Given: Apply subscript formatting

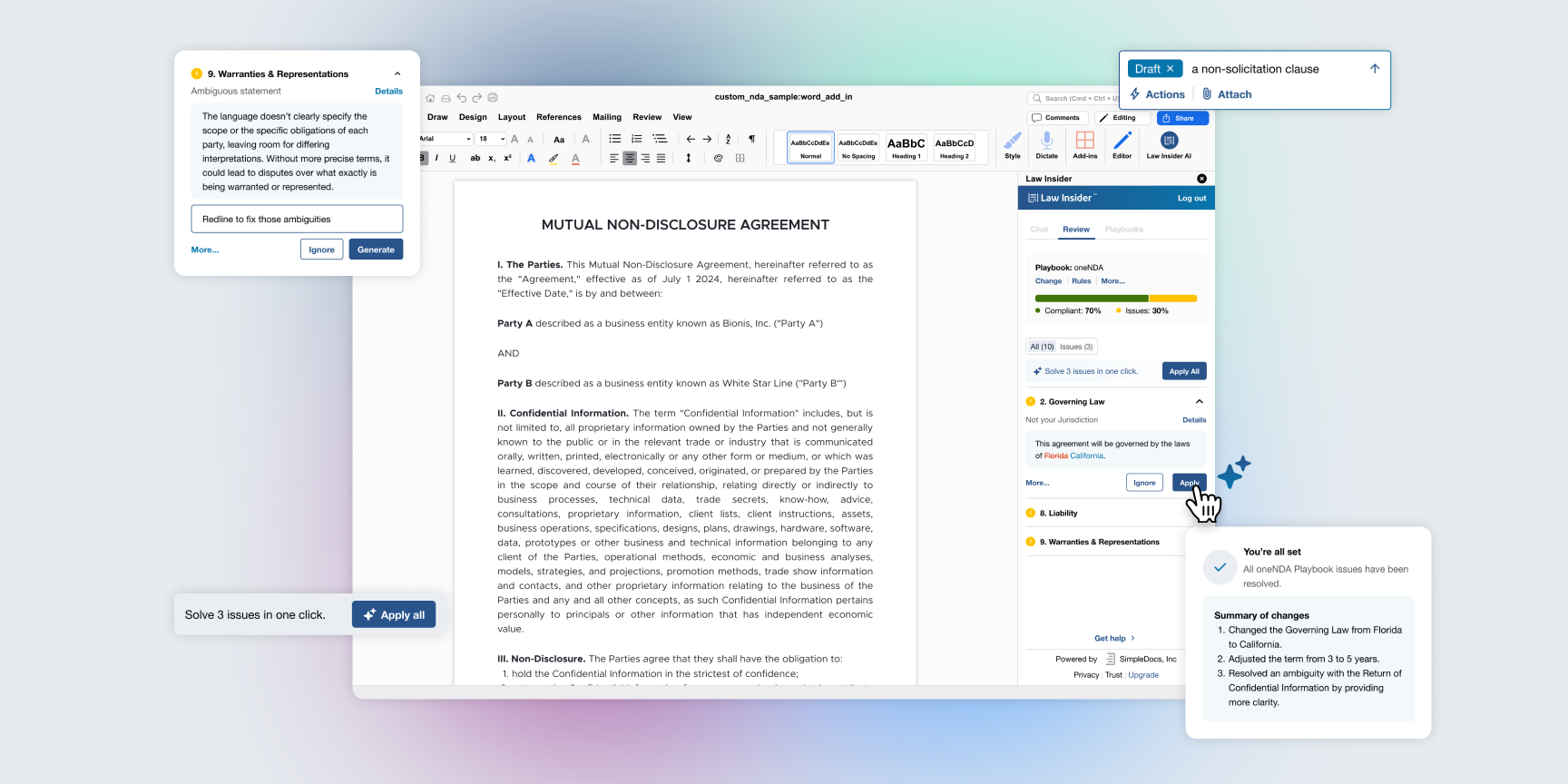Looking at the screenshot, I should pos(492,158).
